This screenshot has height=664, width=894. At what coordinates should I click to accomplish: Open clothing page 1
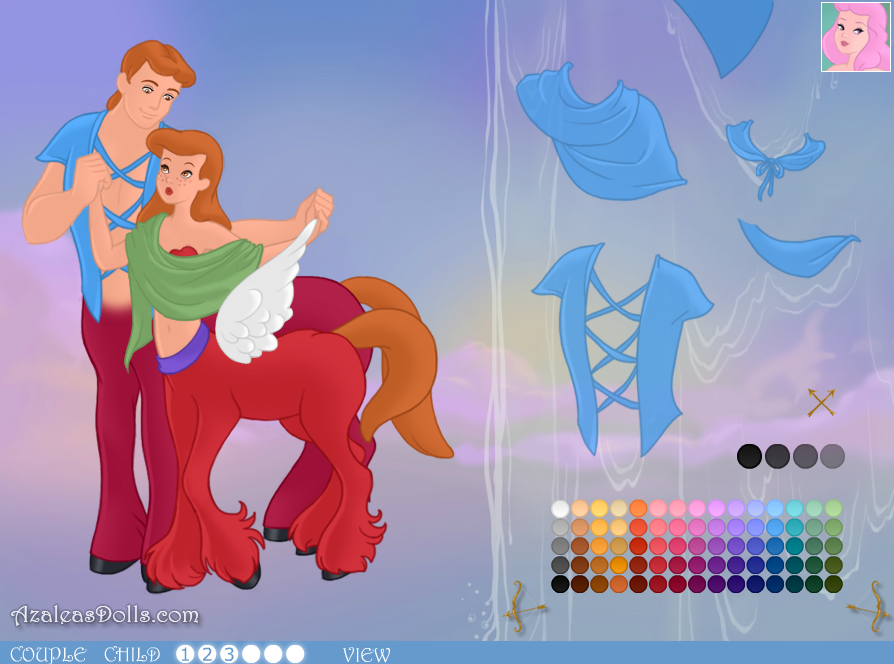pos(185,654)
